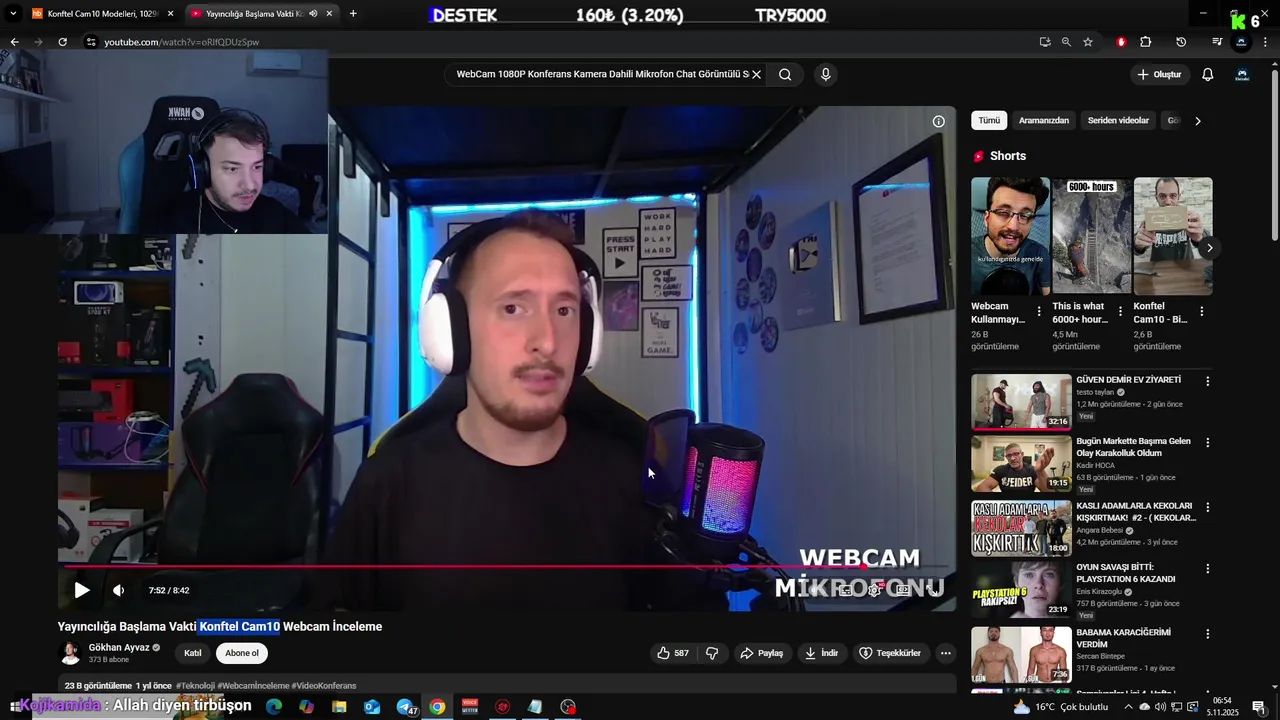Clear the YouTube search box text
The width and height of the screenshot is (1280, 720).
756,74
